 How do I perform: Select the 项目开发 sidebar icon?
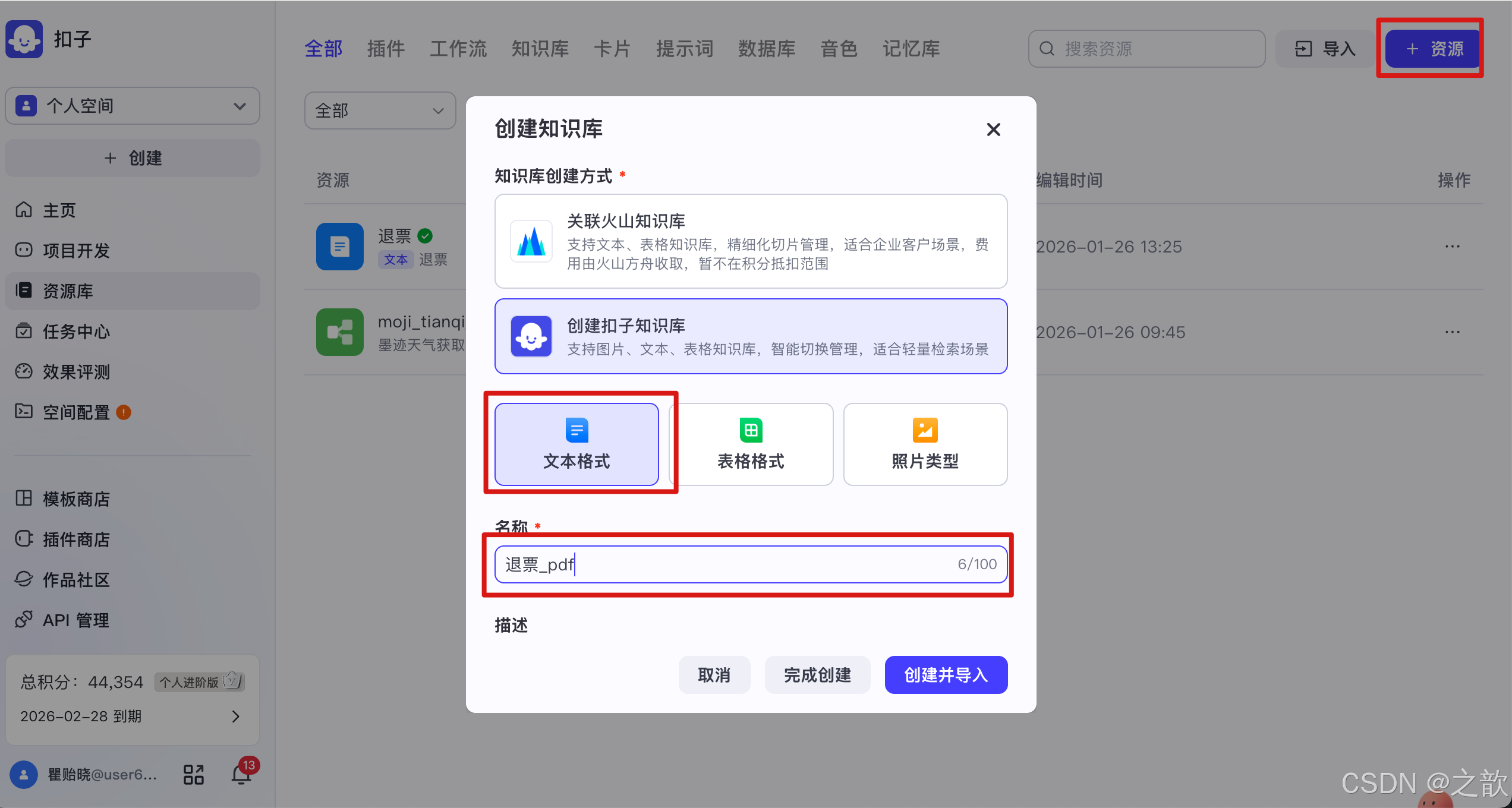pyautogui.click(x=24, y=250)
